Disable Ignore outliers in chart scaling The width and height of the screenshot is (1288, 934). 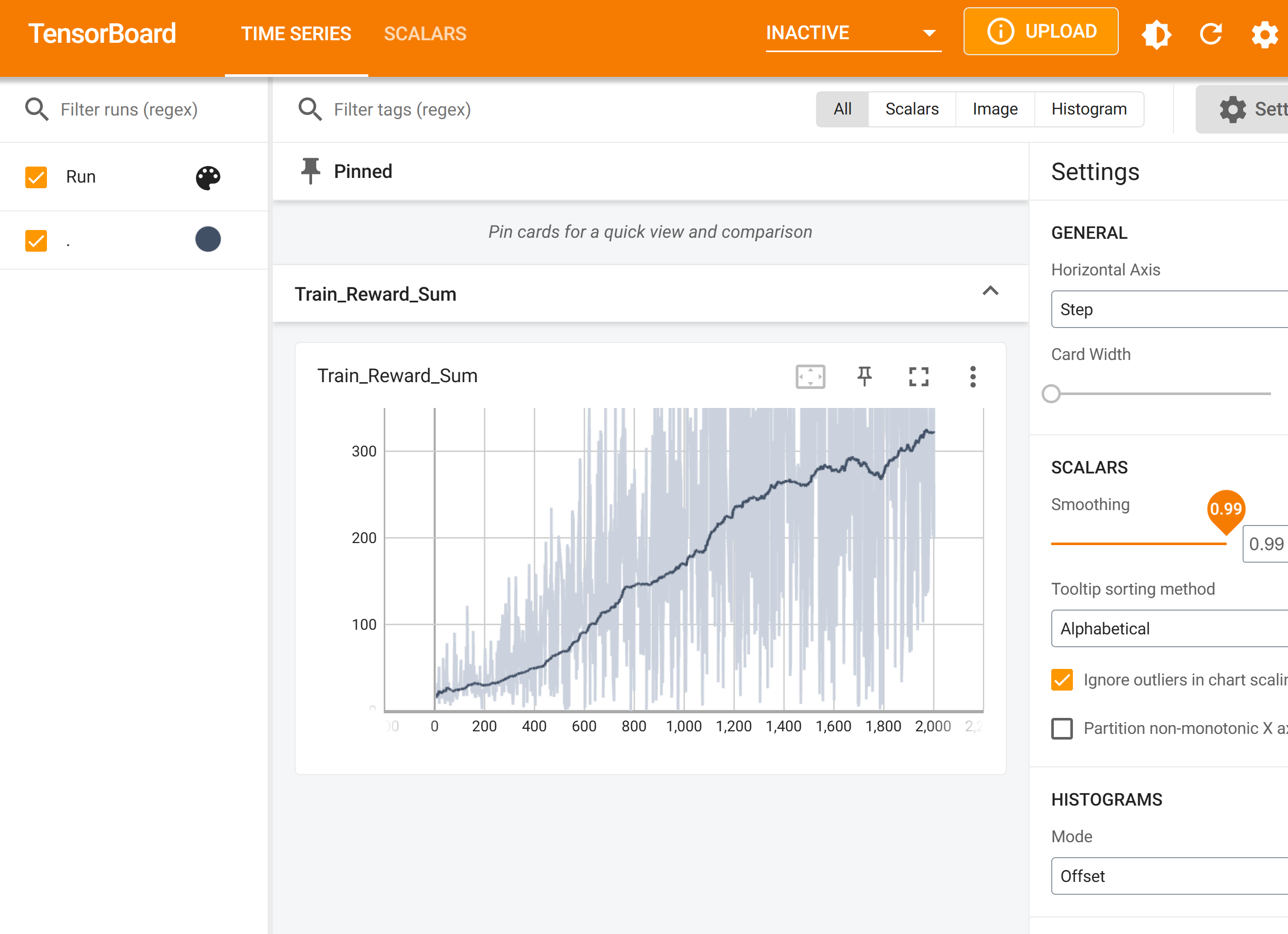(1062, 680)
